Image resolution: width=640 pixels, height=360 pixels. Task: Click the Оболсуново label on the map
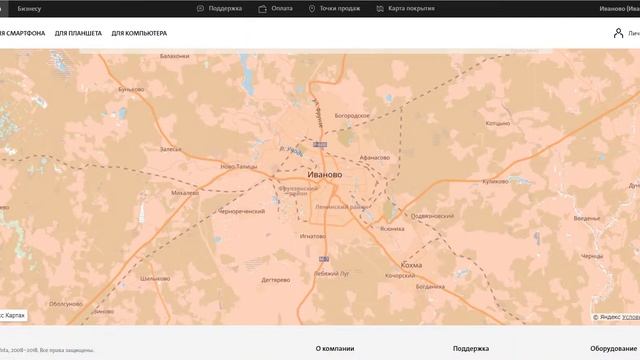66,304
